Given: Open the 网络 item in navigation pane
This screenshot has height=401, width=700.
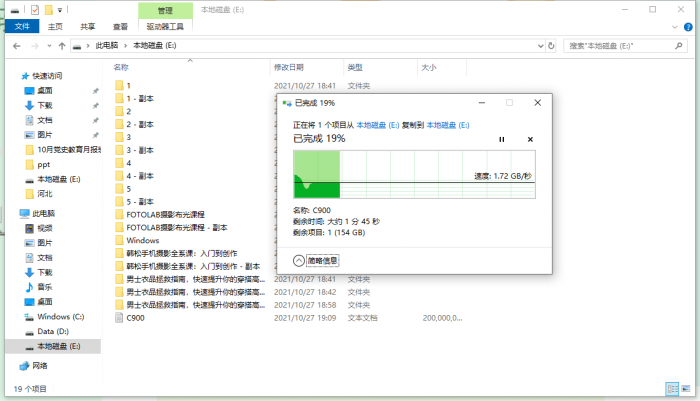Looking at the screenshot, I should pyautogui.click(x=40, y=365).
